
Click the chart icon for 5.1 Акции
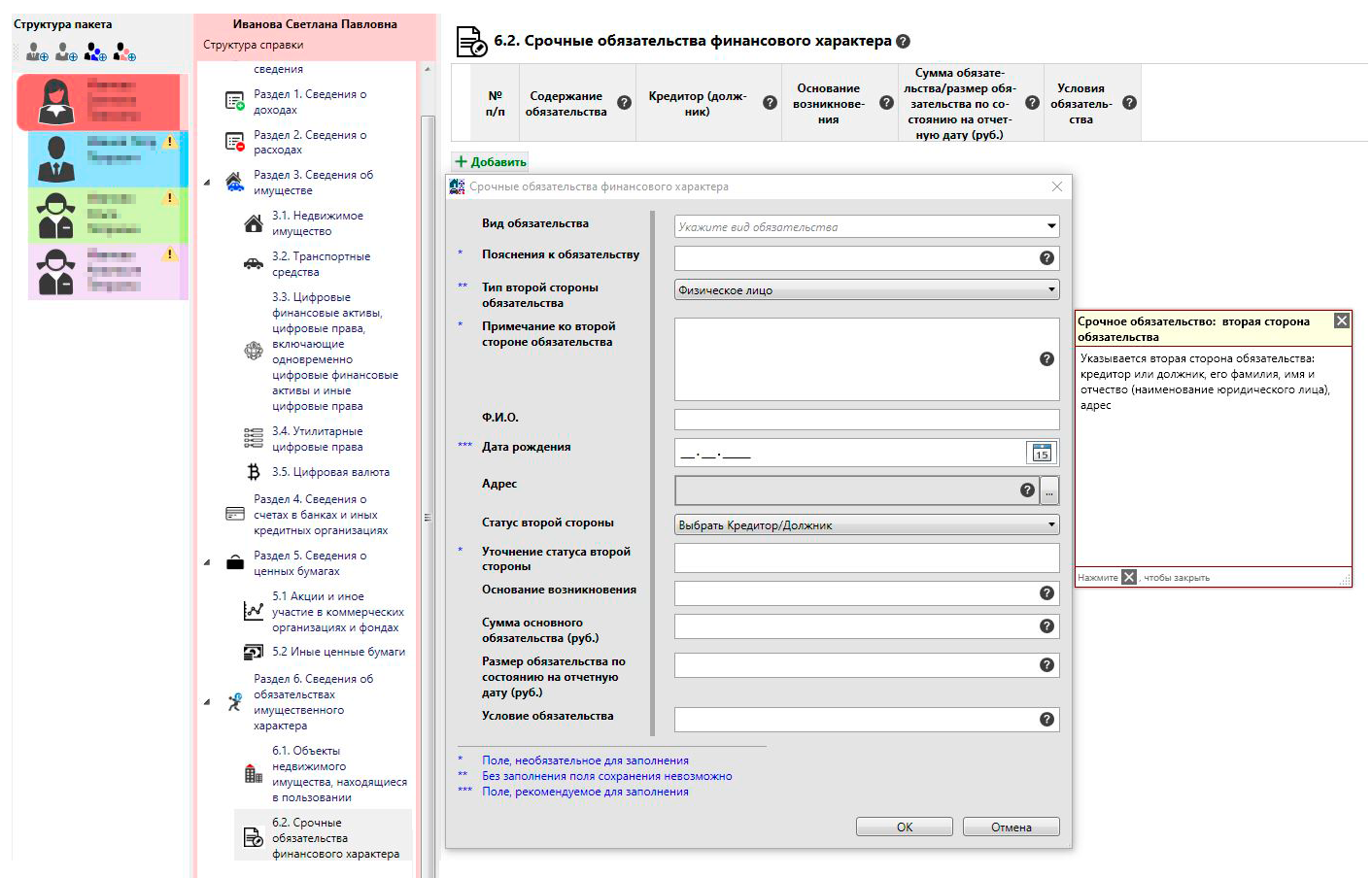click(254, 611)
